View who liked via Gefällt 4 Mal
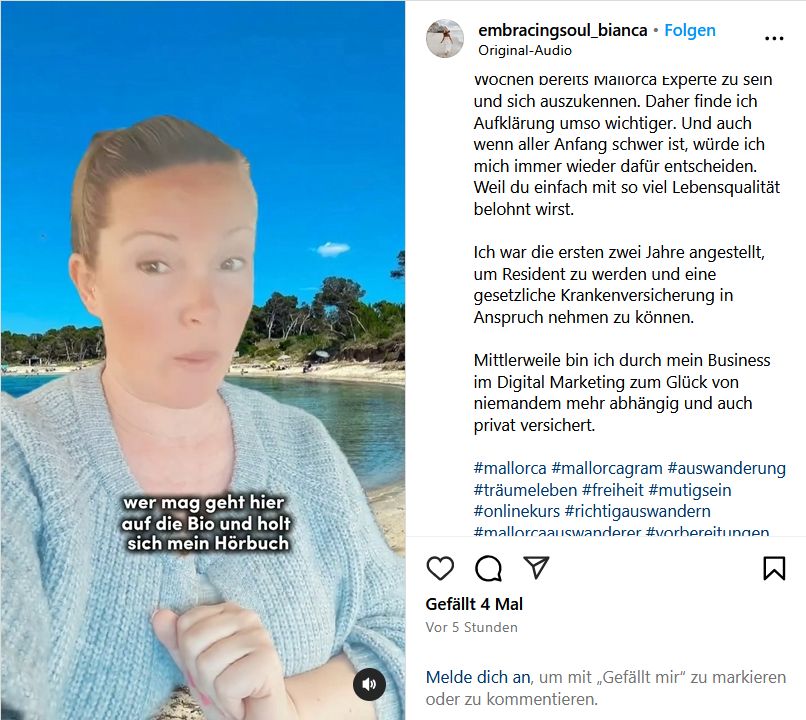This screenshot has width=806, height=720. coord(474,604)
